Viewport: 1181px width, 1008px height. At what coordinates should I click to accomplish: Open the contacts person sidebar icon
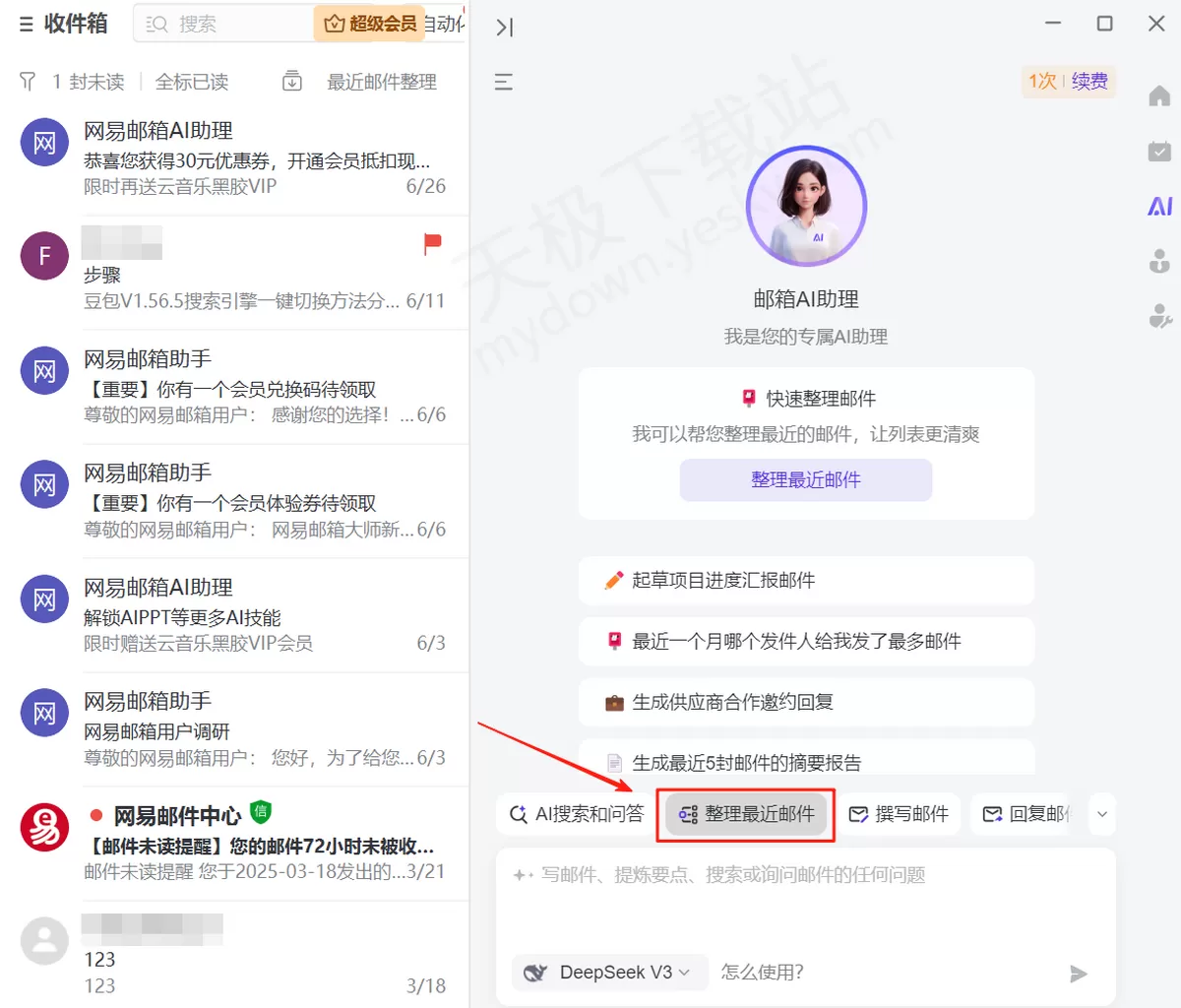pos(1159,261)
